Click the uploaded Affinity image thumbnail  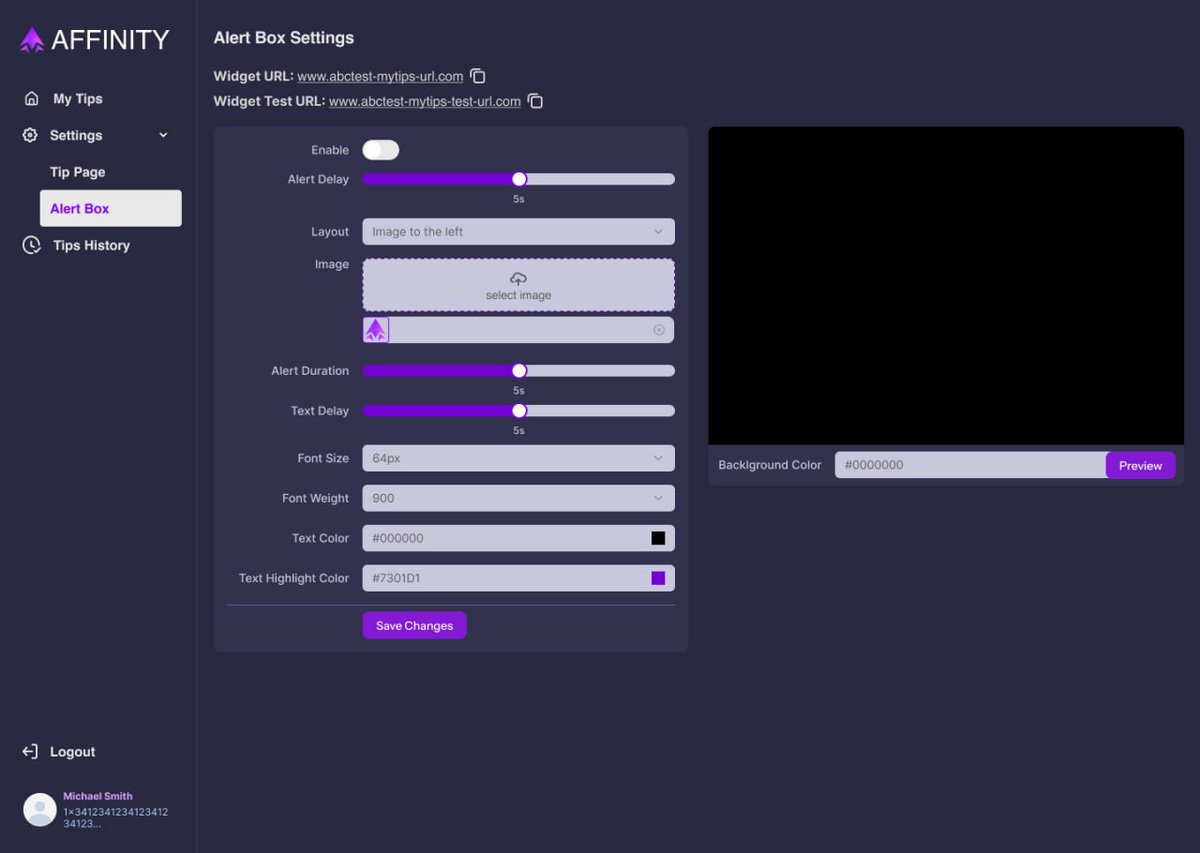click(375, 329)
